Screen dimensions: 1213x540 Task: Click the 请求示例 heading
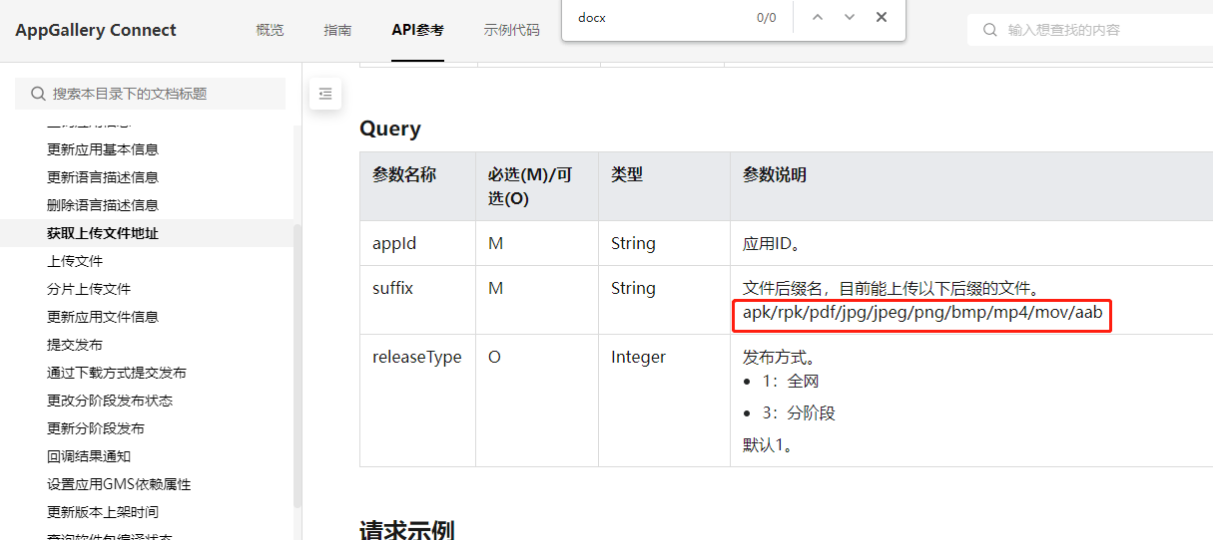[407, 529]
